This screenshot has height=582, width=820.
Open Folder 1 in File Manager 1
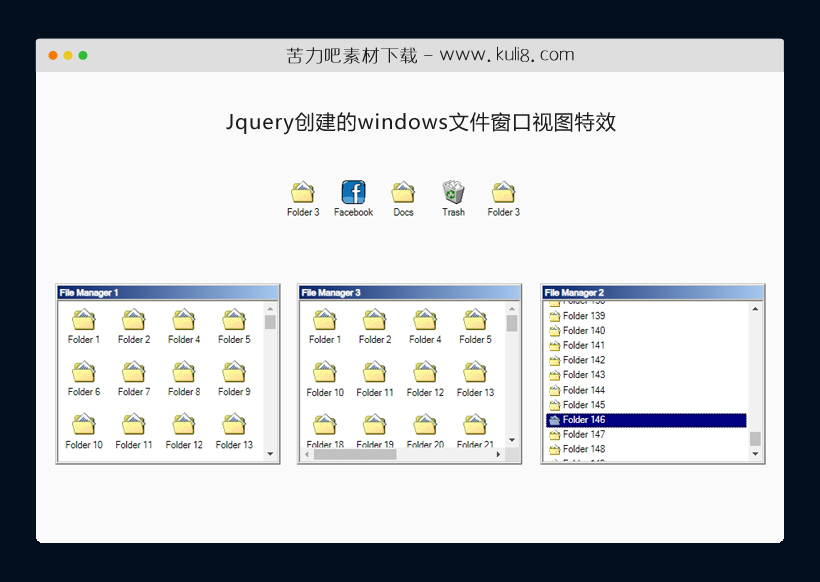click(83, 320)
